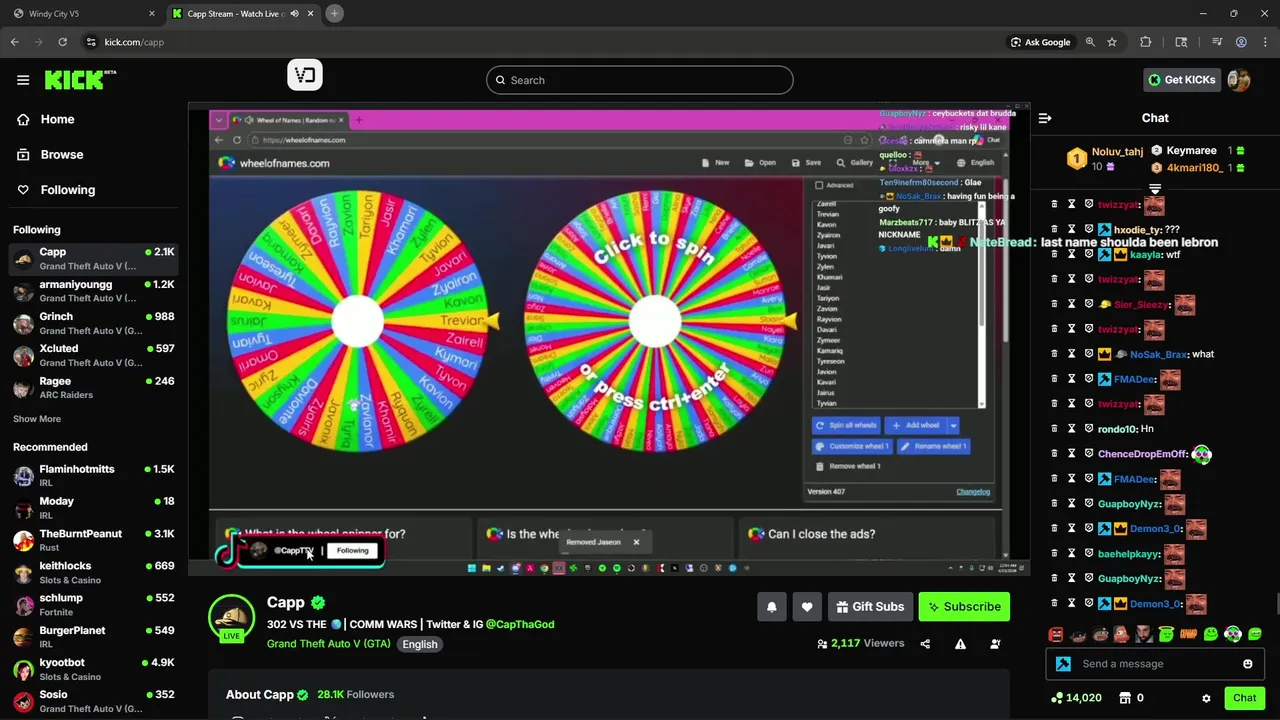Image resolution: width=1280 pixels, height=720 pixels.
Task: Click the share stream icon
Action: click(925, 644)
